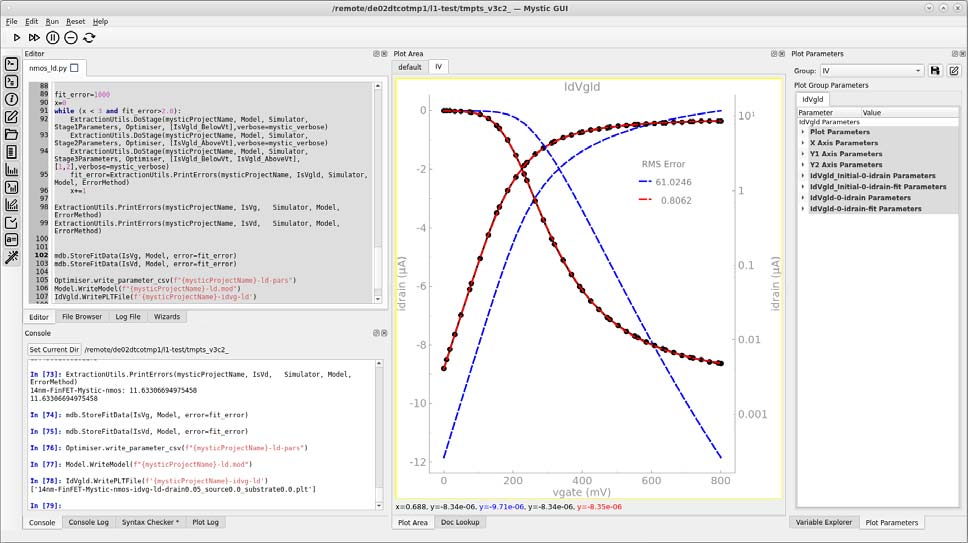This screenshot has height=543, width=968.
Task: Click the Set Current Dir button
Action: coord(55,350)
